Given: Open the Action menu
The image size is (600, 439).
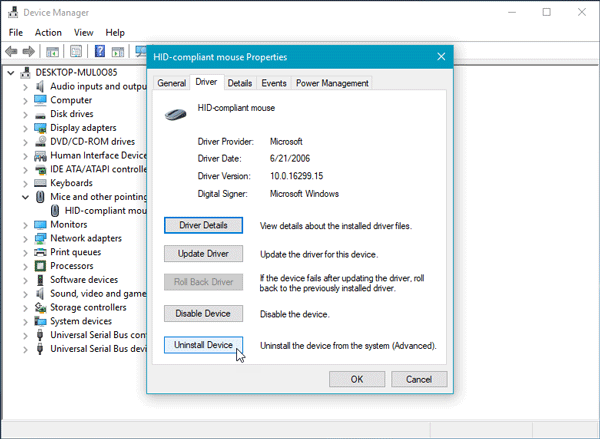Looking at the screenshot, I should point(48,33).
